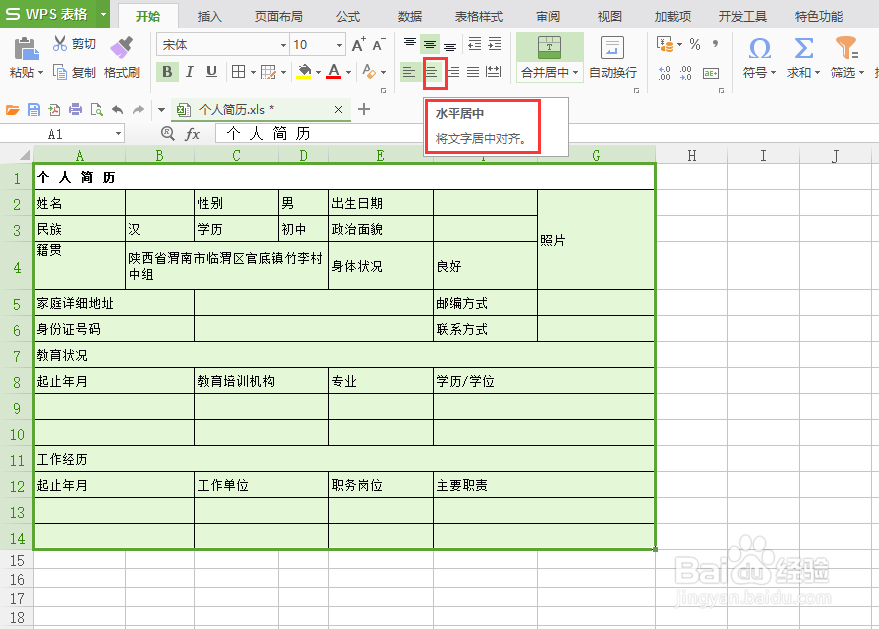Switch to the 插入 ribbon tab
The width and height of the screenshot is (879, 629).
click(x=210, y=15)
